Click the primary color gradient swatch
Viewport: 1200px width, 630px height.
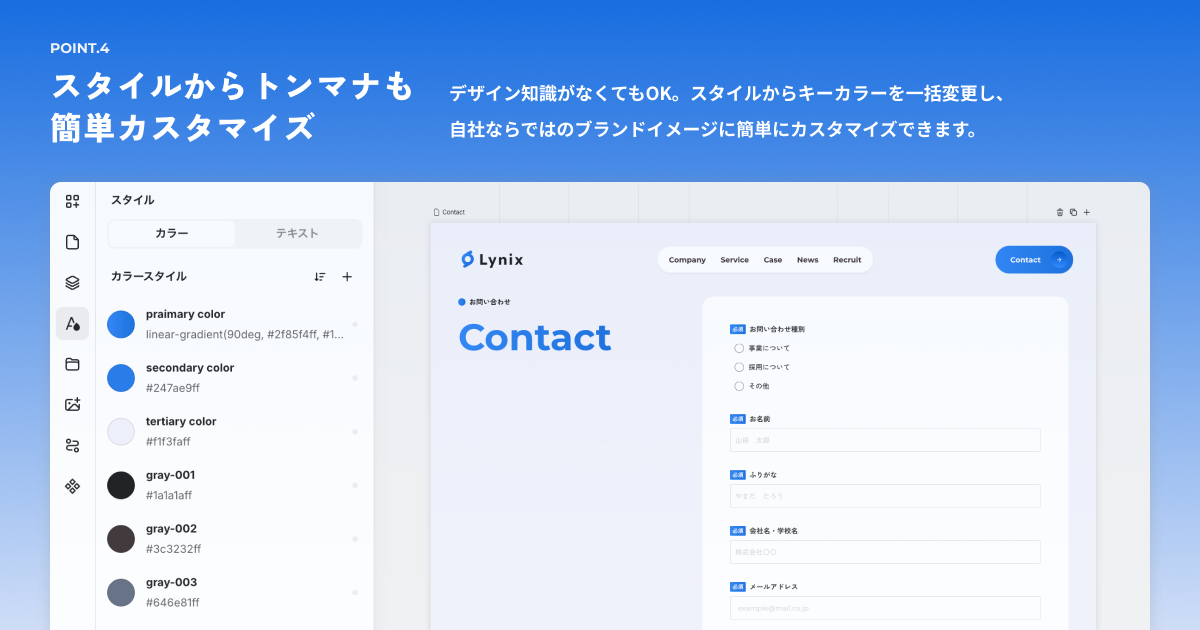(x=121, y=324)
